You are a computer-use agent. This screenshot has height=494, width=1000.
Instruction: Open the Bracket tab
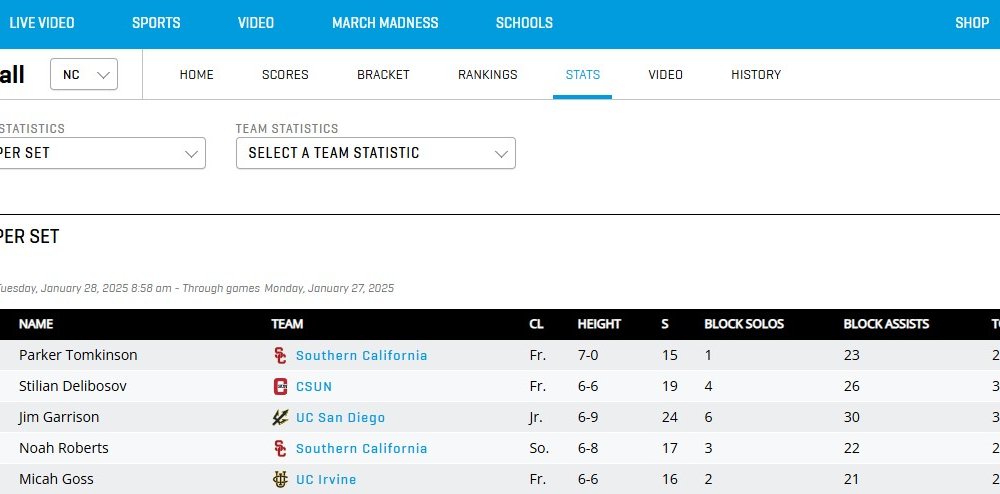click(383, 75)
